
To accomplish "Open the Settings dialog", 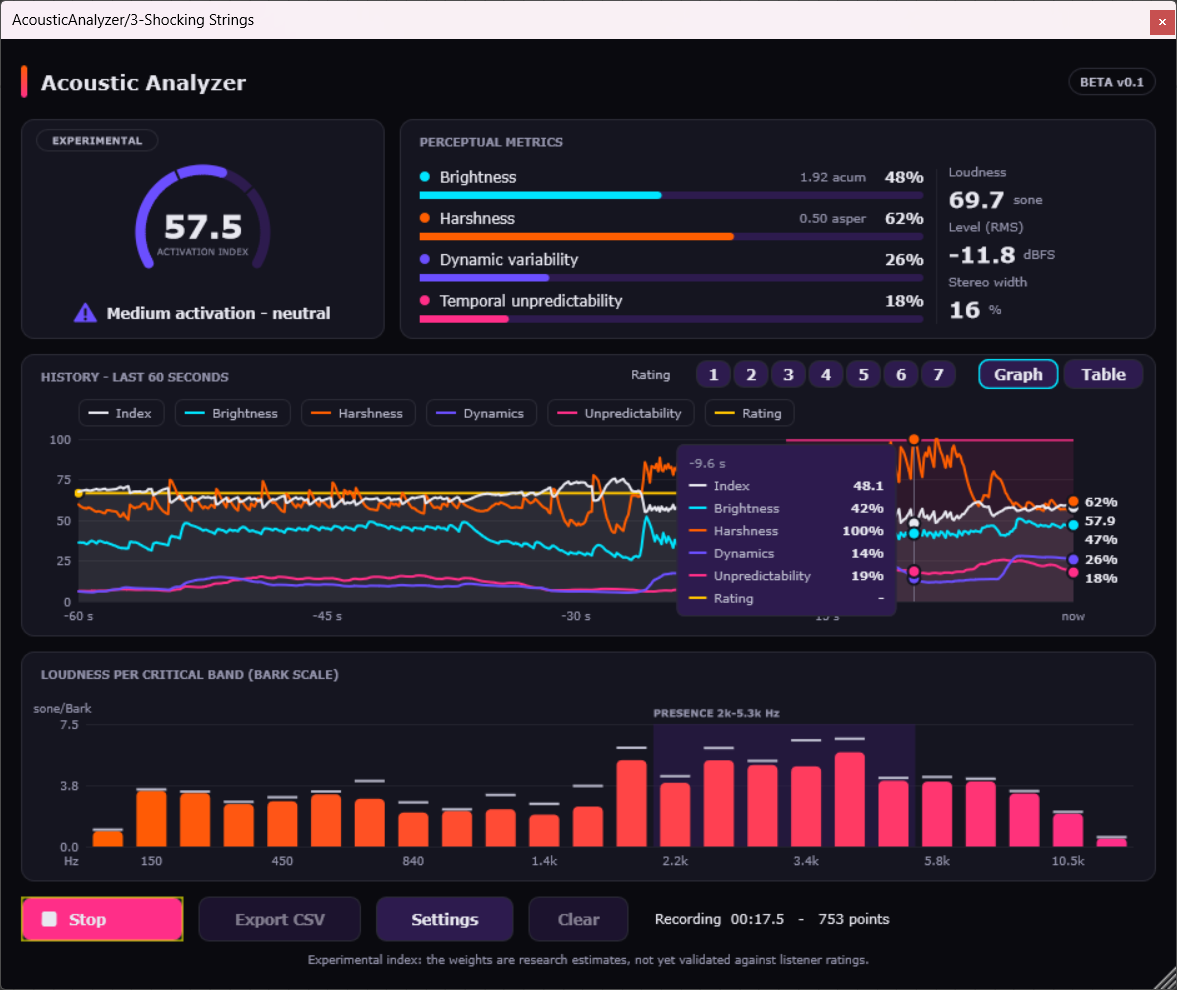I will [x=444, y=919].
